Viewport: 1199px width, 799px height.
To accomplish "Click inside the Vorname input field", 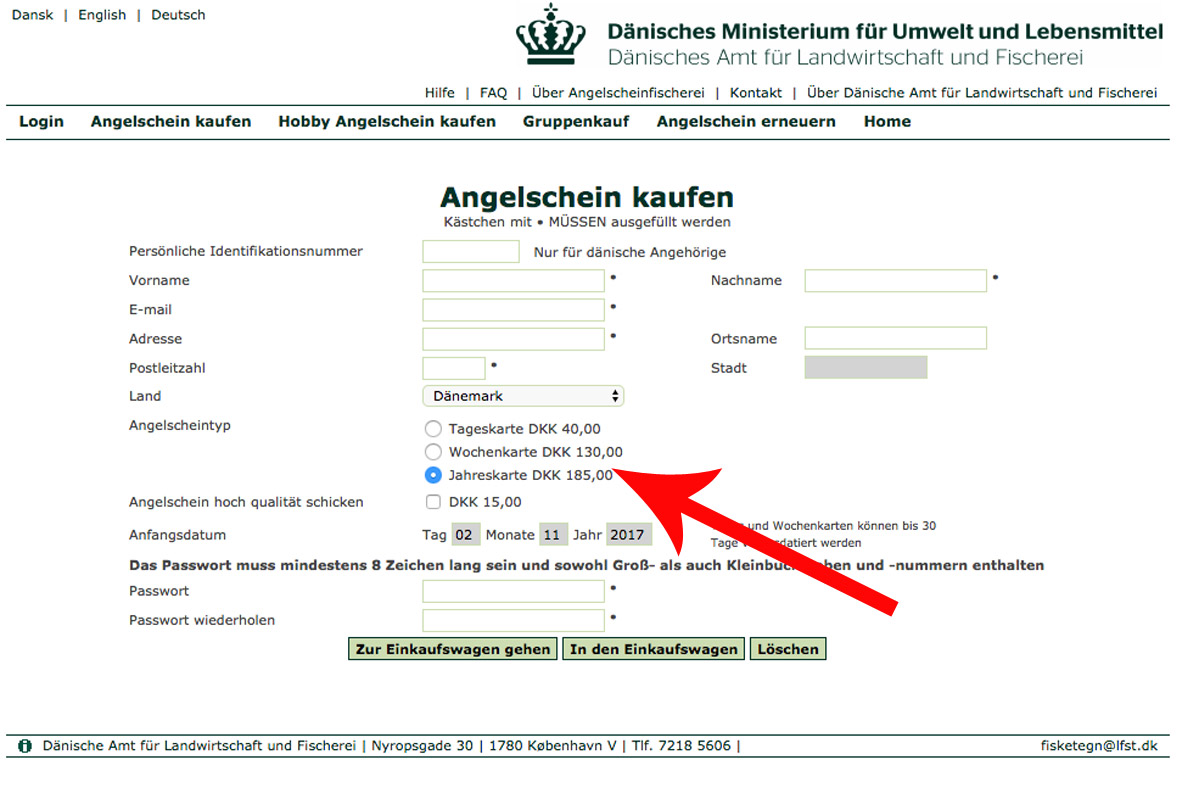I will (513, 280).
